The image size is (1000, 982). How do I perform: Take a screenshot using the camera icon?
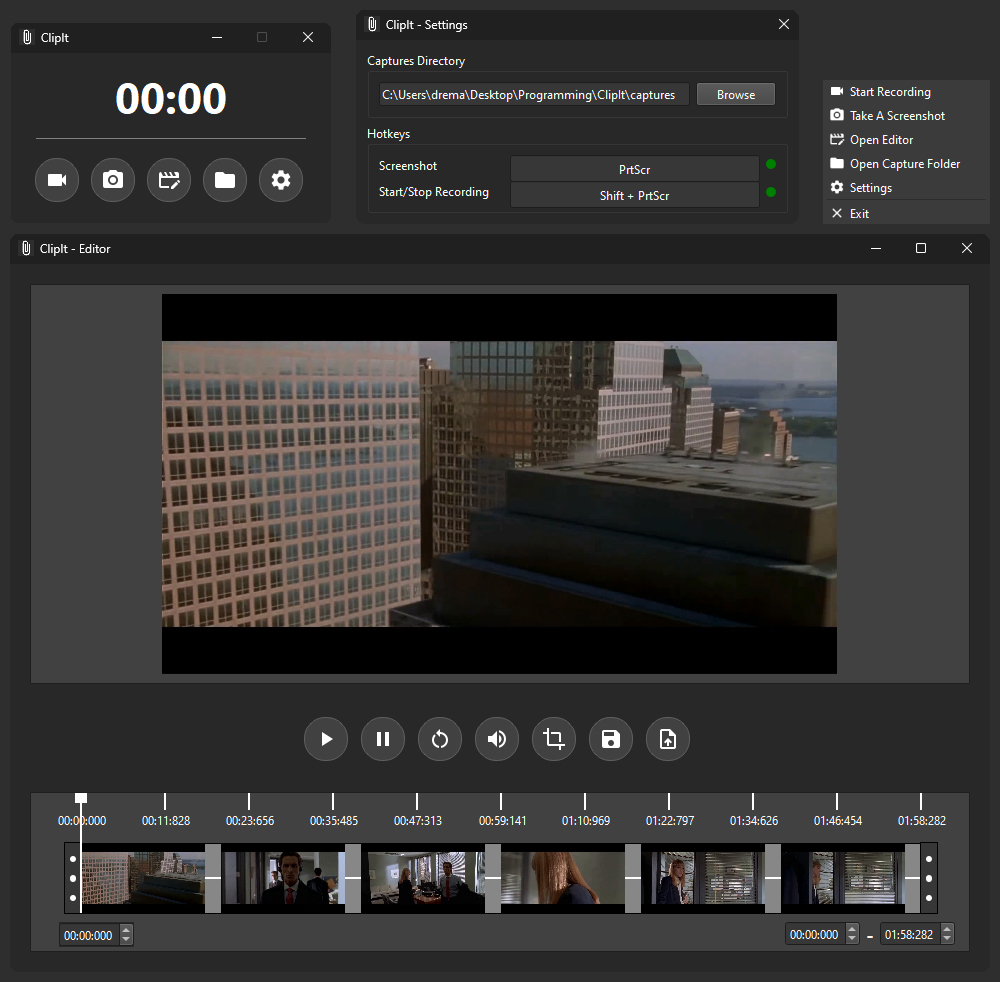click(113, 180)
